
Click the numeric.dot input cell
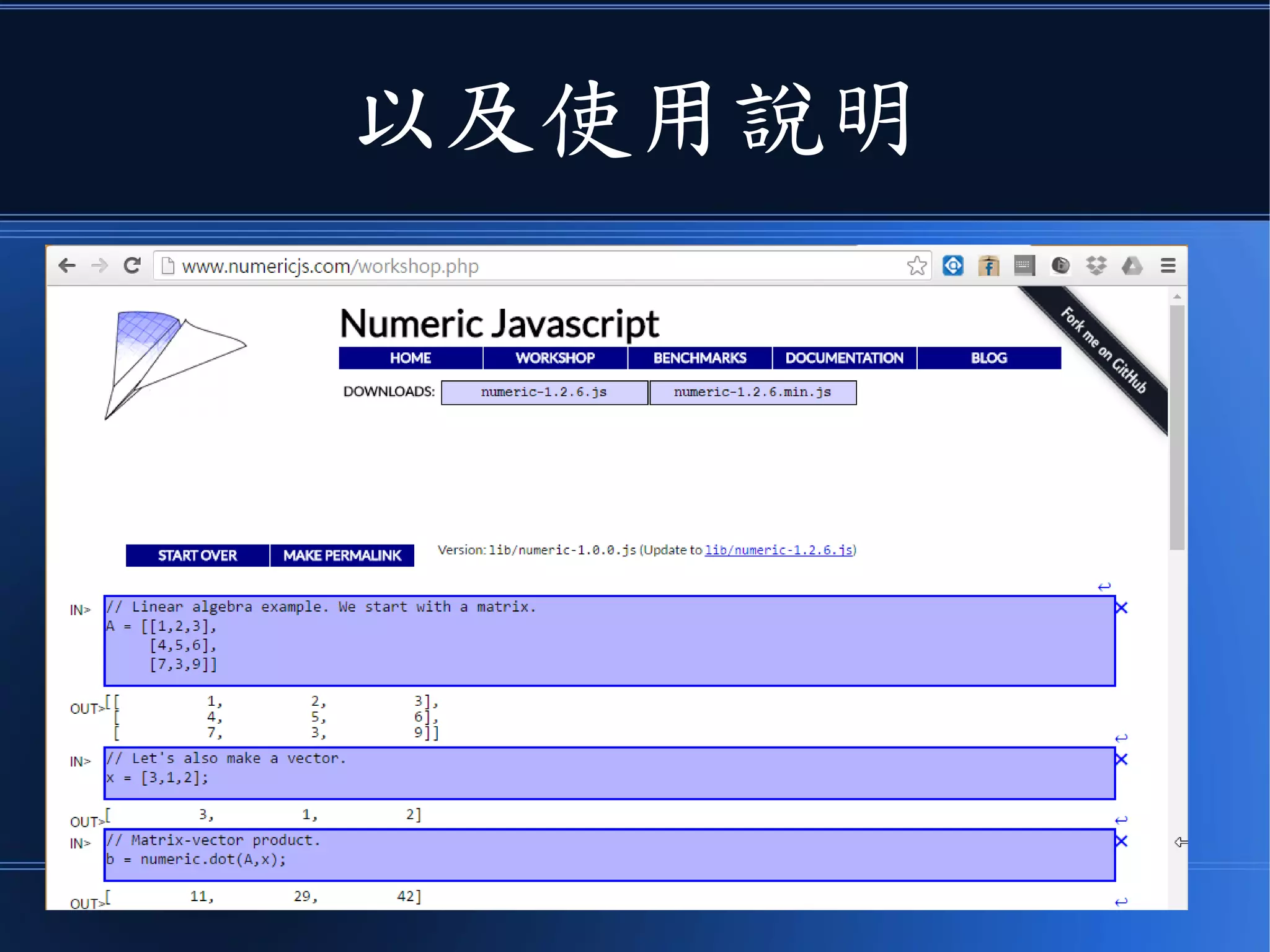click(610, 855)
